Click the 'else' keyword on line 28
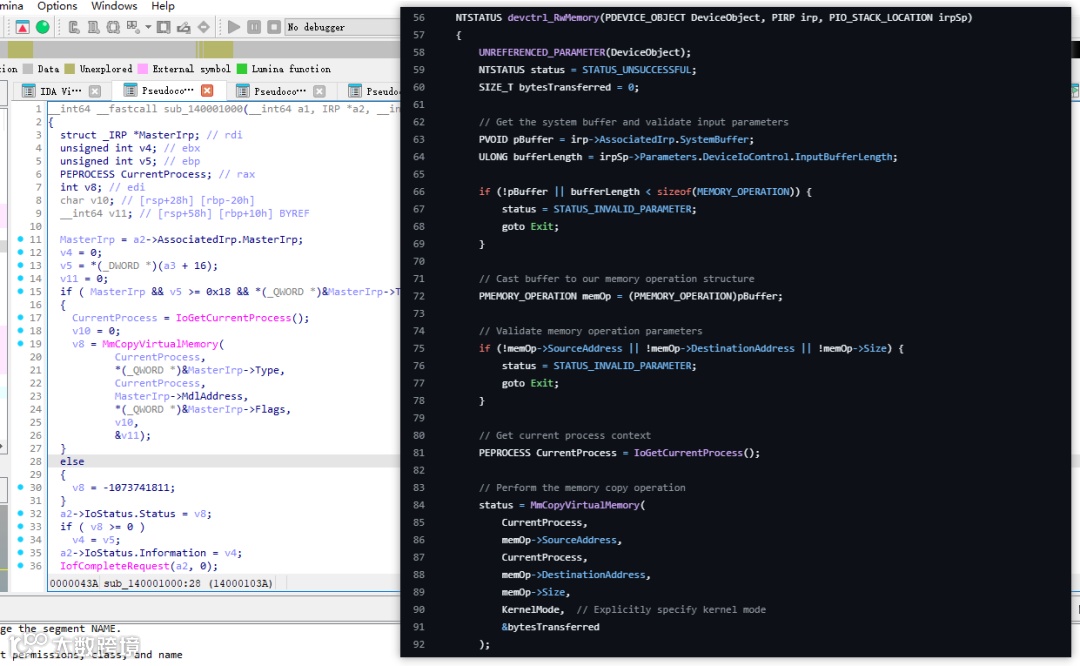Image resolution: width=1080 pixels, height=666 pixels. [72, 461]
